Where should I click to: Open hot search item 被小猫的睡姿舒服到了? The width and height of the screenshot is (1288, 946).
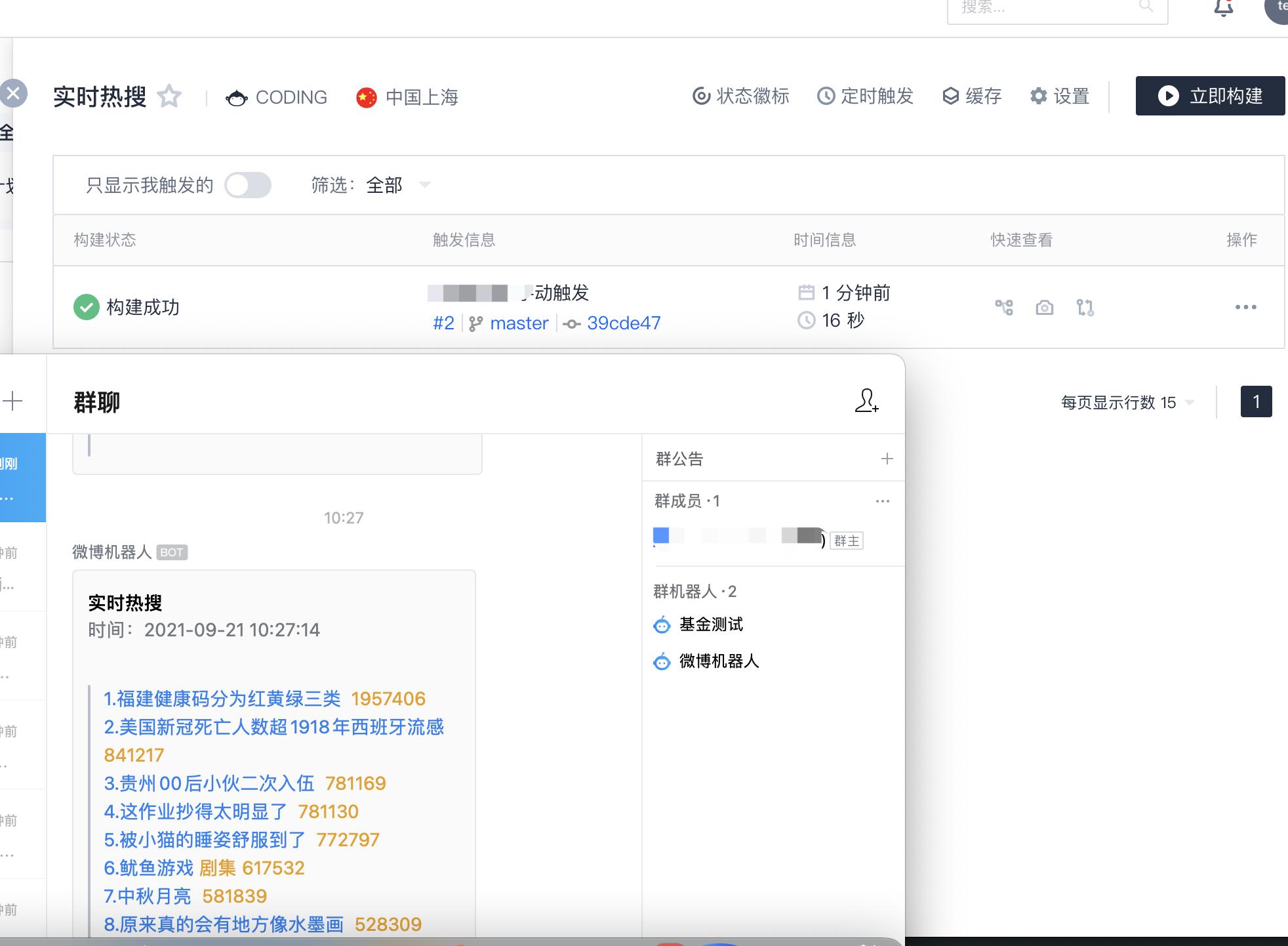(205, 840)
